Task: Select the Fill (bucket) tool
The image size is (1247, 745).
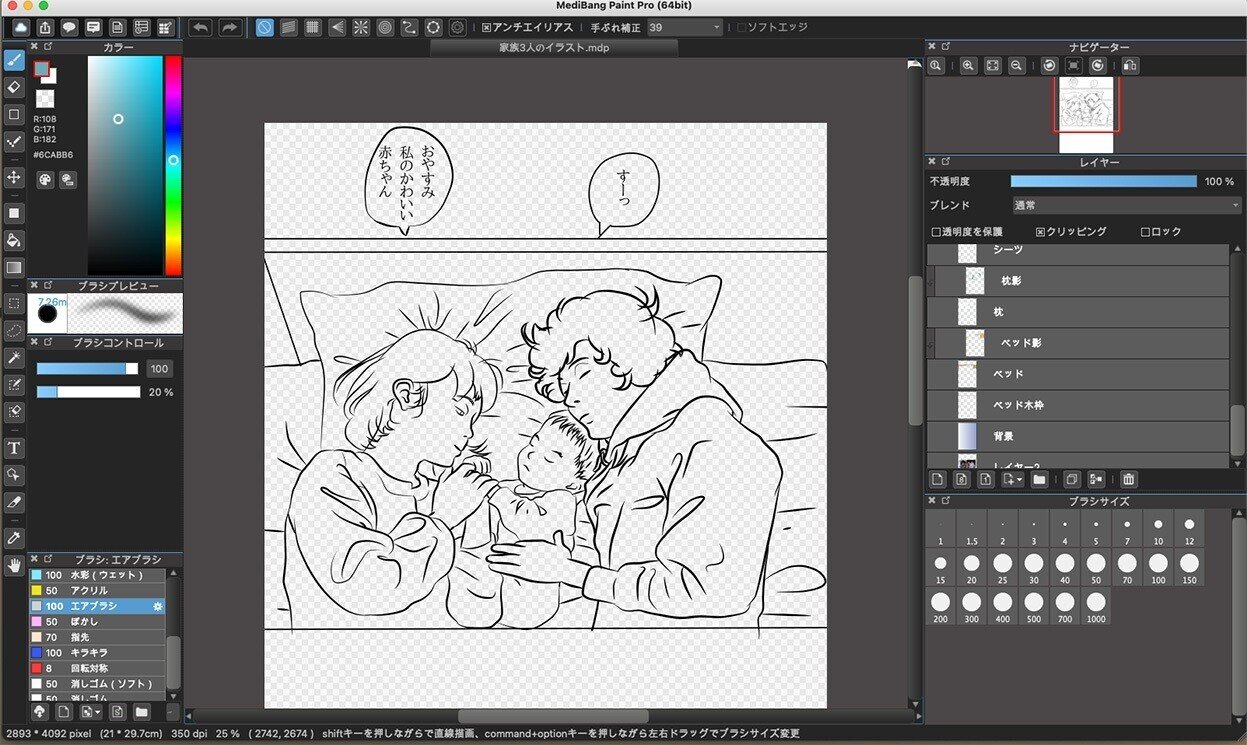Action: pos(14,240)
